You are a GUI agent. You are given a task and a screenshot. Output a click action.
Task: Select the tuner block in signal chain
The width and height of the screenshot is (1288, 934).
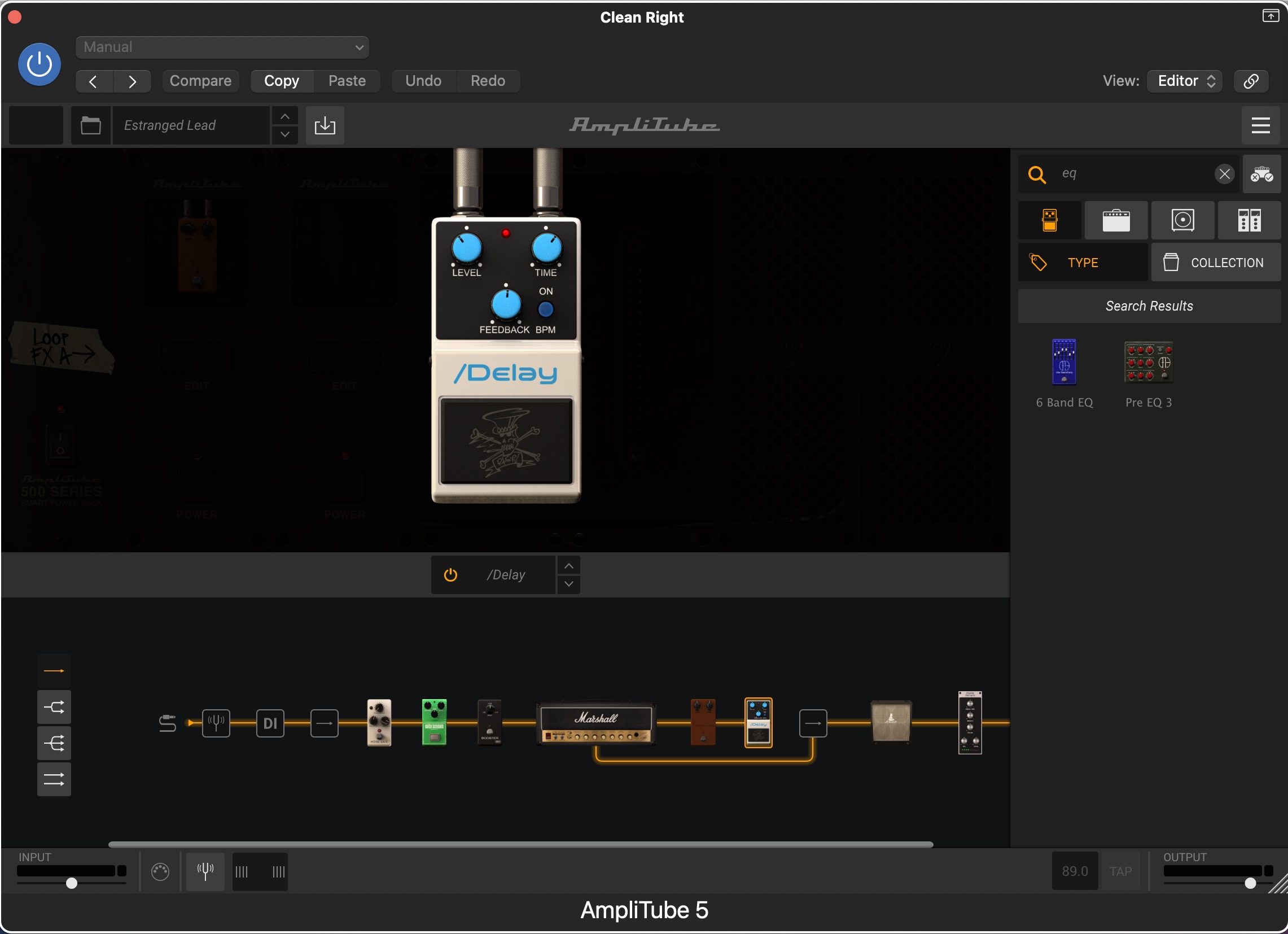point(216,723)
